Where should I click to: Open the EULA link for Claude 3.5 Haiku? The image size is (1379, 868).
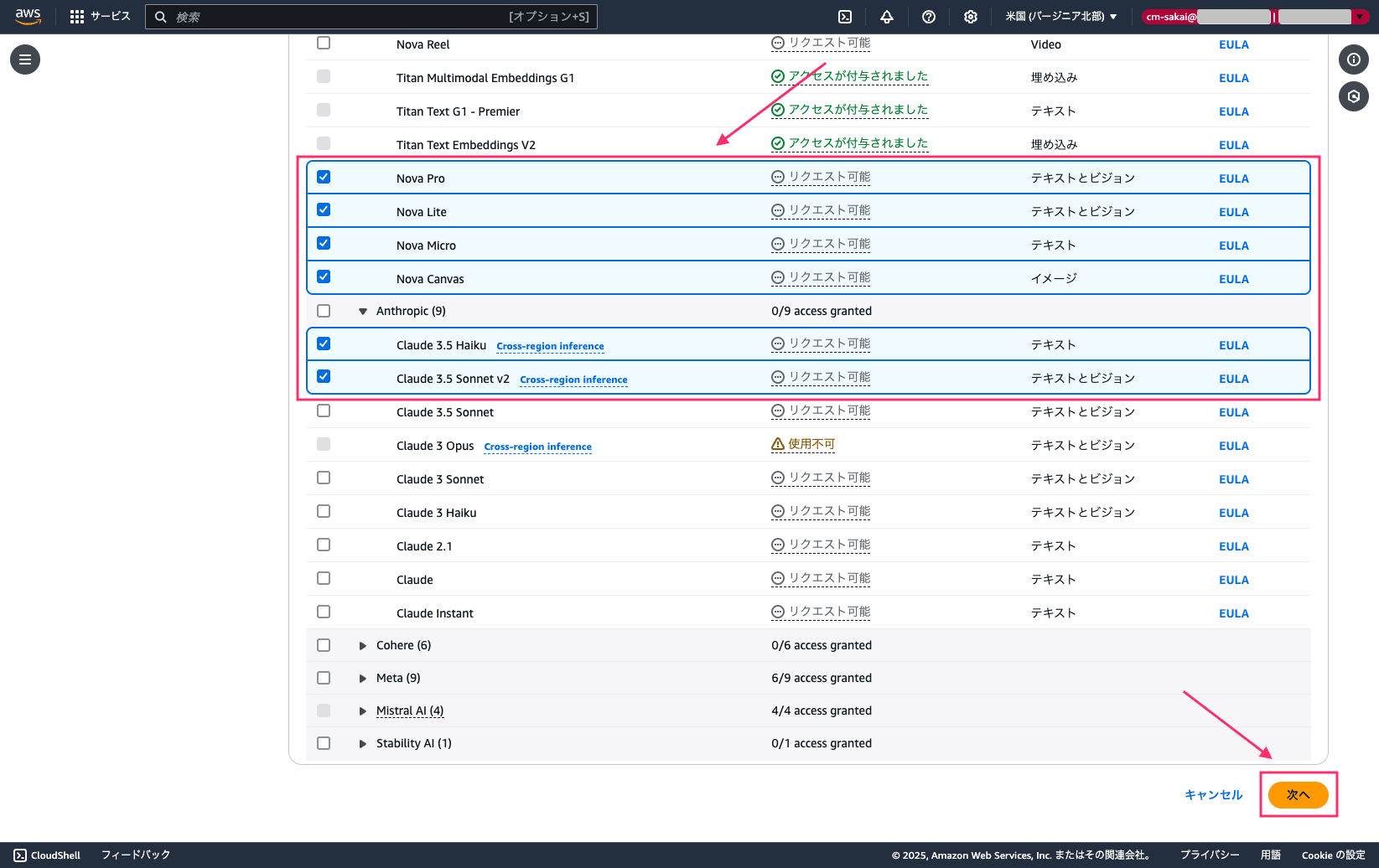tap(1234, 345)
